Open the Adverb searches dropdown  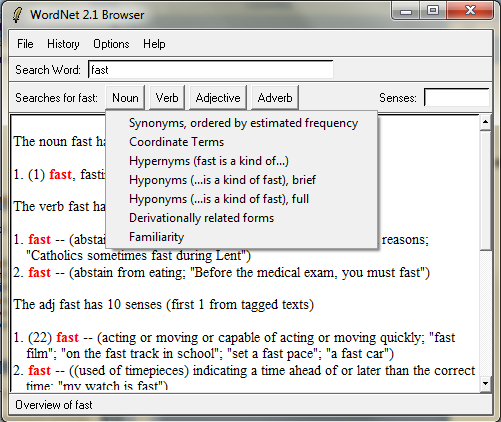pos(275,98)
